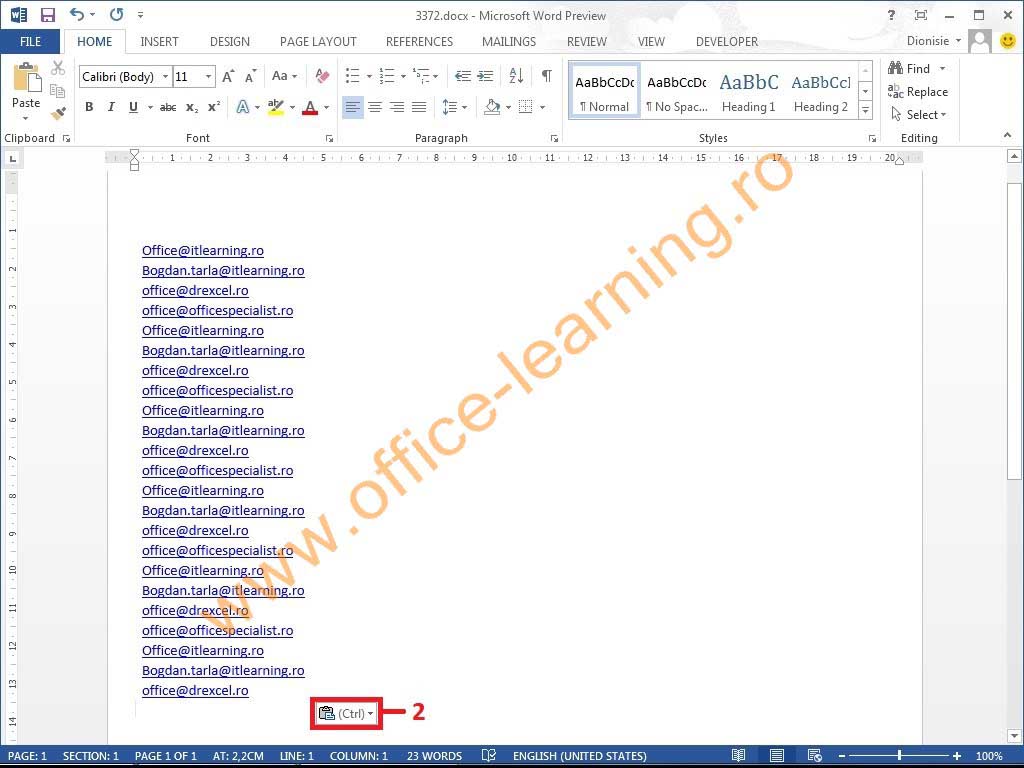Show or hide paragraph marks
Screen dimensions: 1024x768
[547, 76]
